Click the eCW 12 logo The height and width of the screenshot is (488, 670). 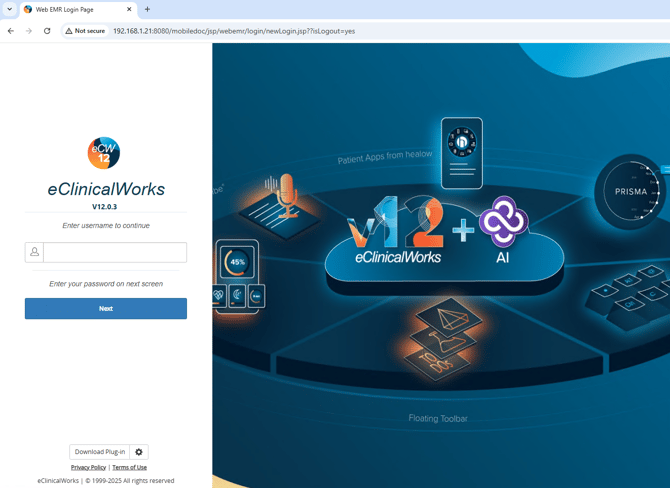pos(104,153)
